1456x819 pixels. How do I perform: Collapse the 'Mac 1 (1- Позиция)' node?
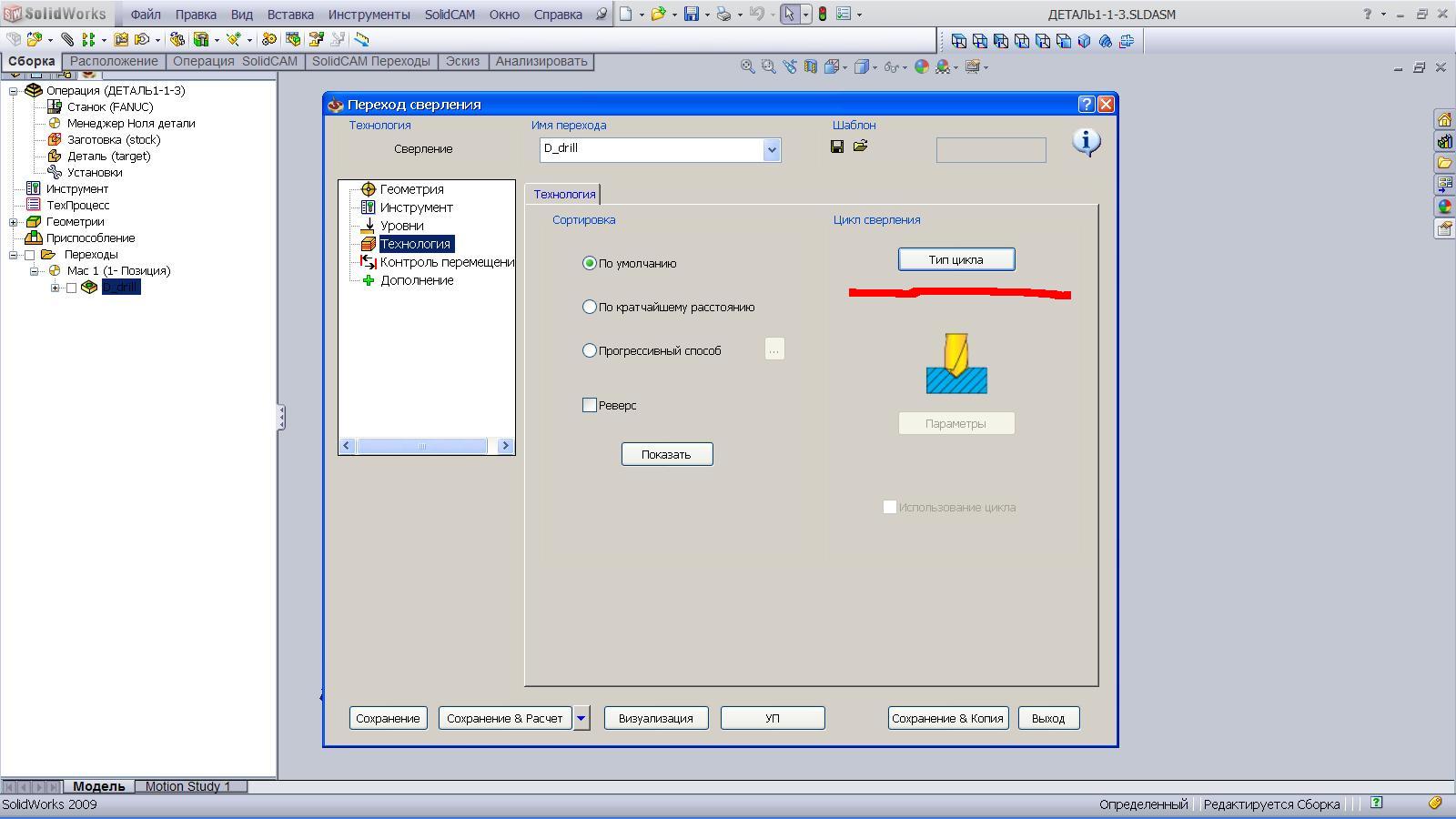(35, 271)
